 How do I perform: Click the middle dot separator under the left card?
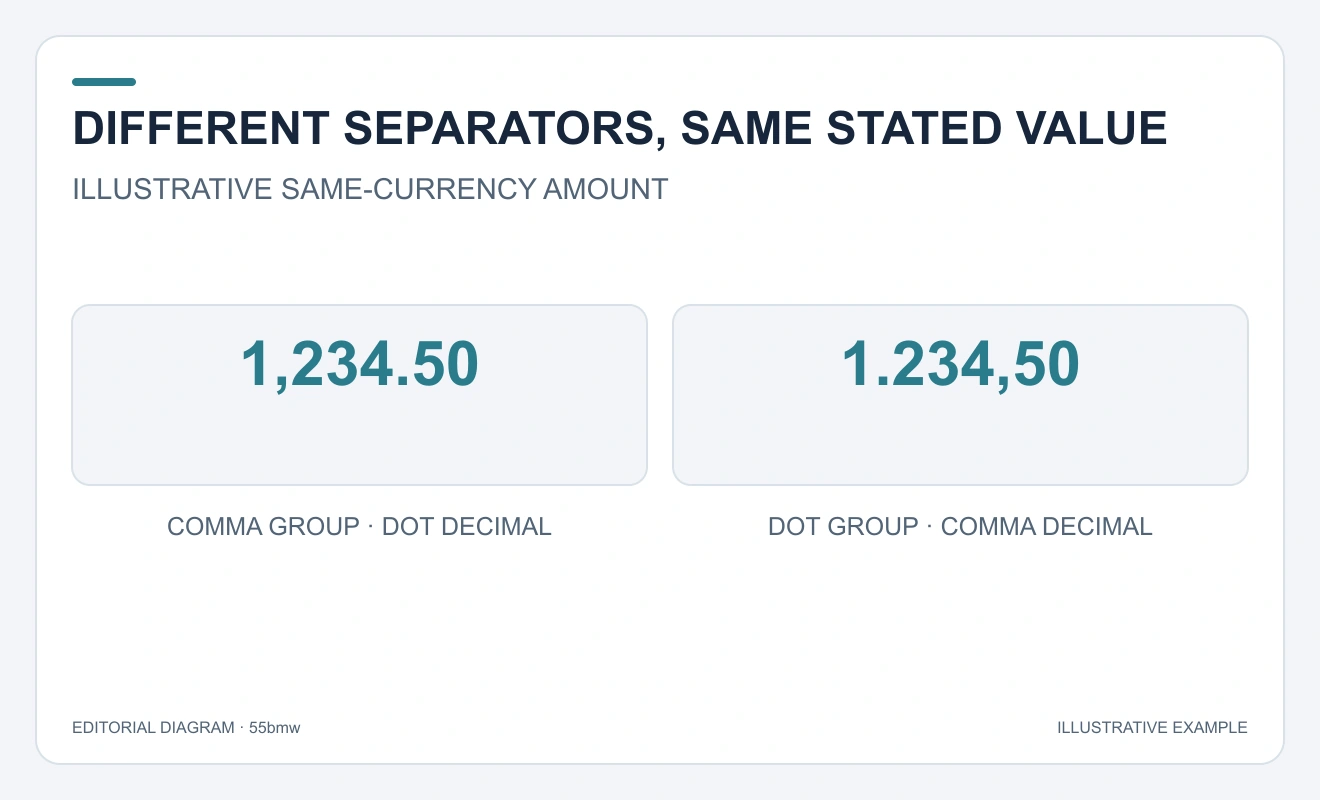[371, 526]
